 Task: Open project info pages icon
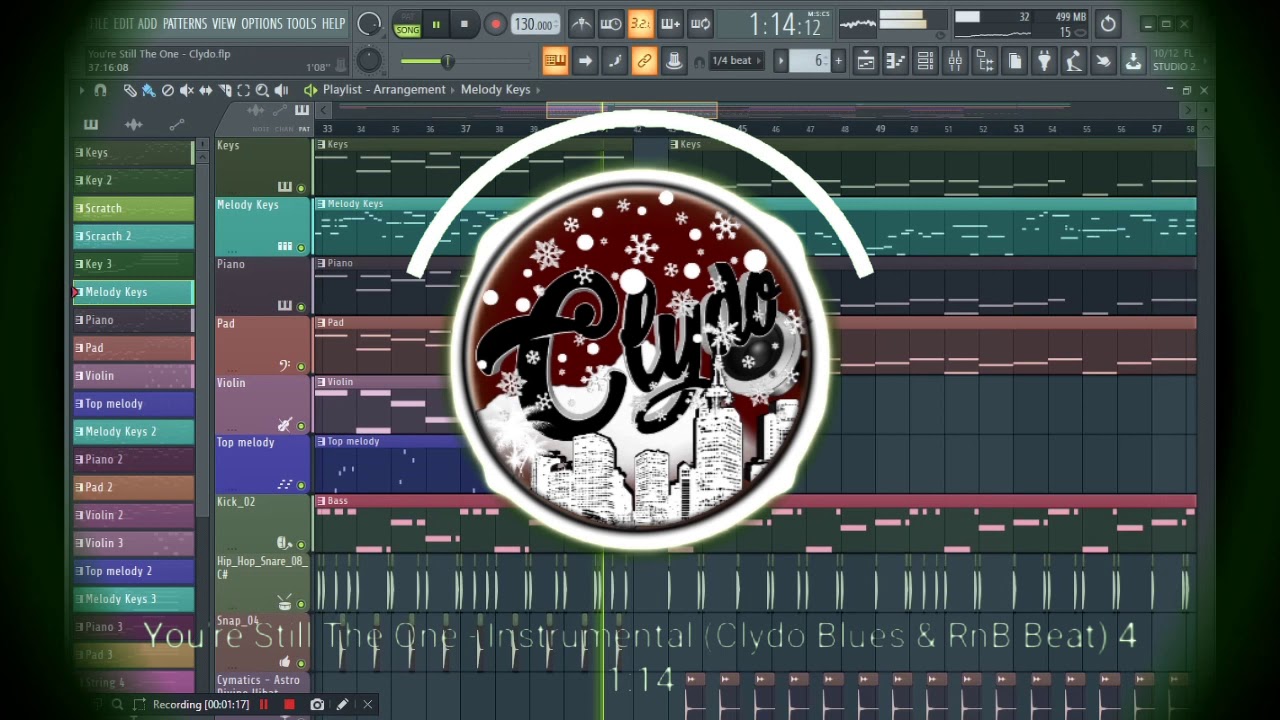tap(1015, 61)
